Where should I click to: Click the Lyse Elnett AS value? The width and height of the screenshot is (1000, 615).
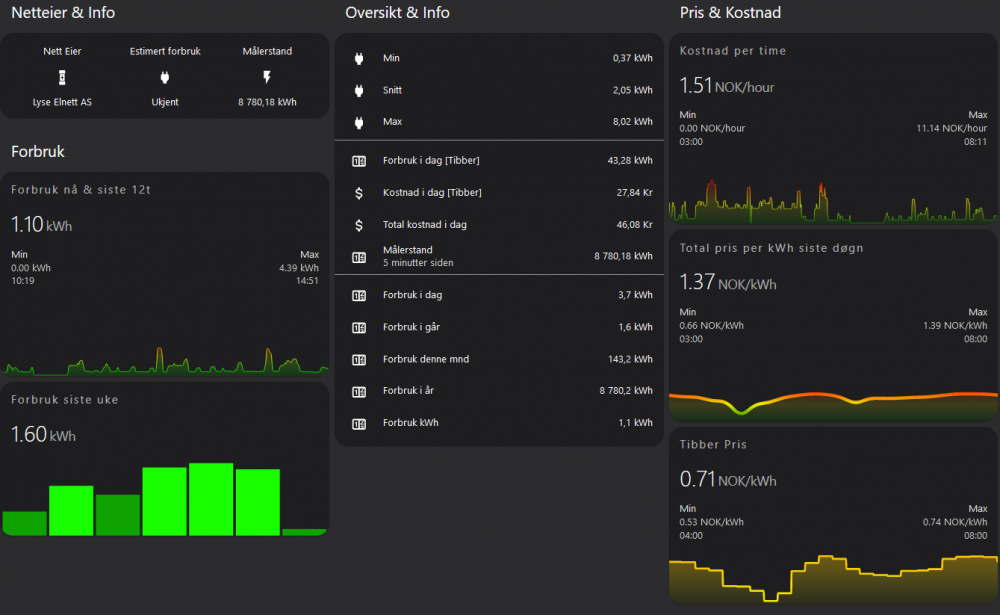[x=62, y=102]
